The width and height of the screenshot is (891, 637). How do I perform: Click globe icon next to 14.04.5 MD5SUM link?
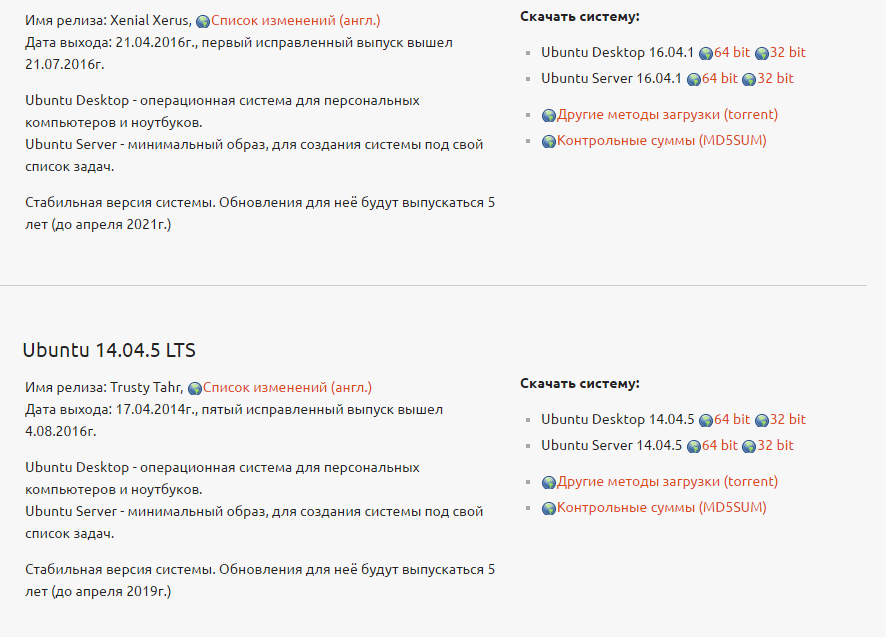click(x=548, y=508)
